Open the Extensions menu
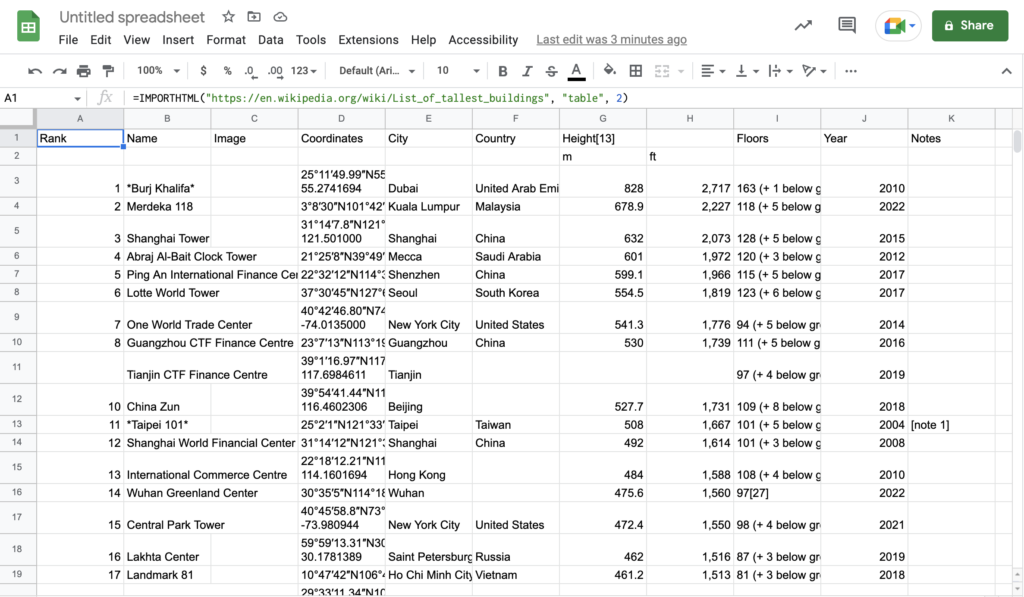 click(x=368, y=40)
